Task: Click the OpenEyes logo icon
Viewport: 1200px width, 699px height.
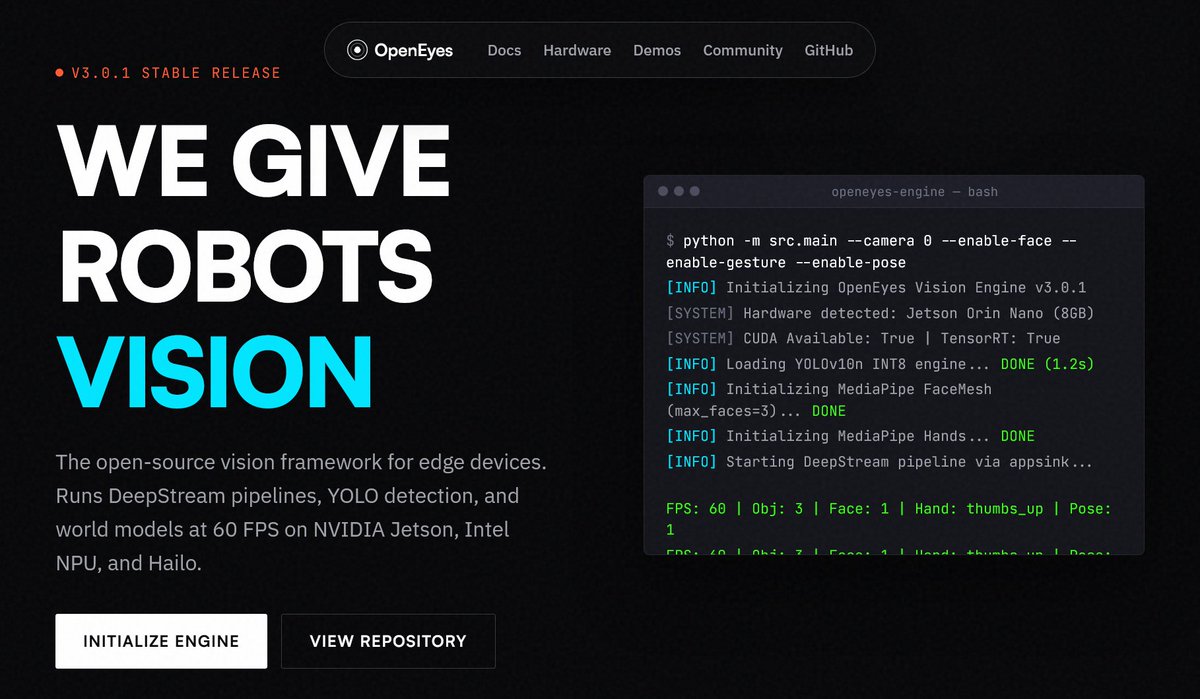Action: pos(357,50)
